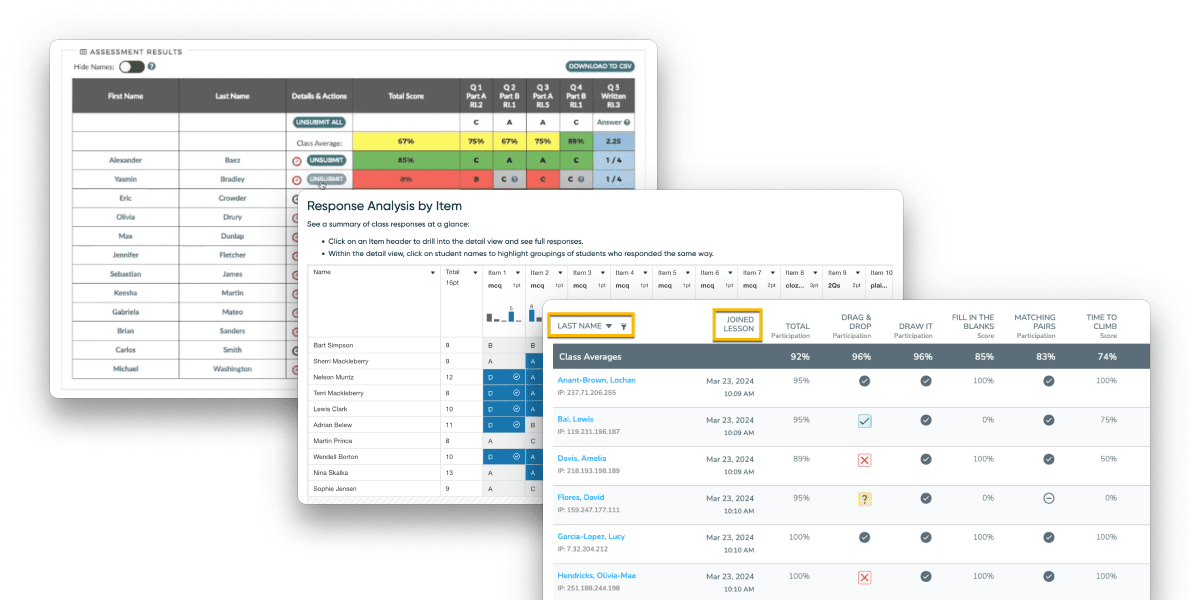This screenshot has height=600, width=1200.
Task: Select yellow 67% class average Total Score cell
Action: tap(406, 141)
